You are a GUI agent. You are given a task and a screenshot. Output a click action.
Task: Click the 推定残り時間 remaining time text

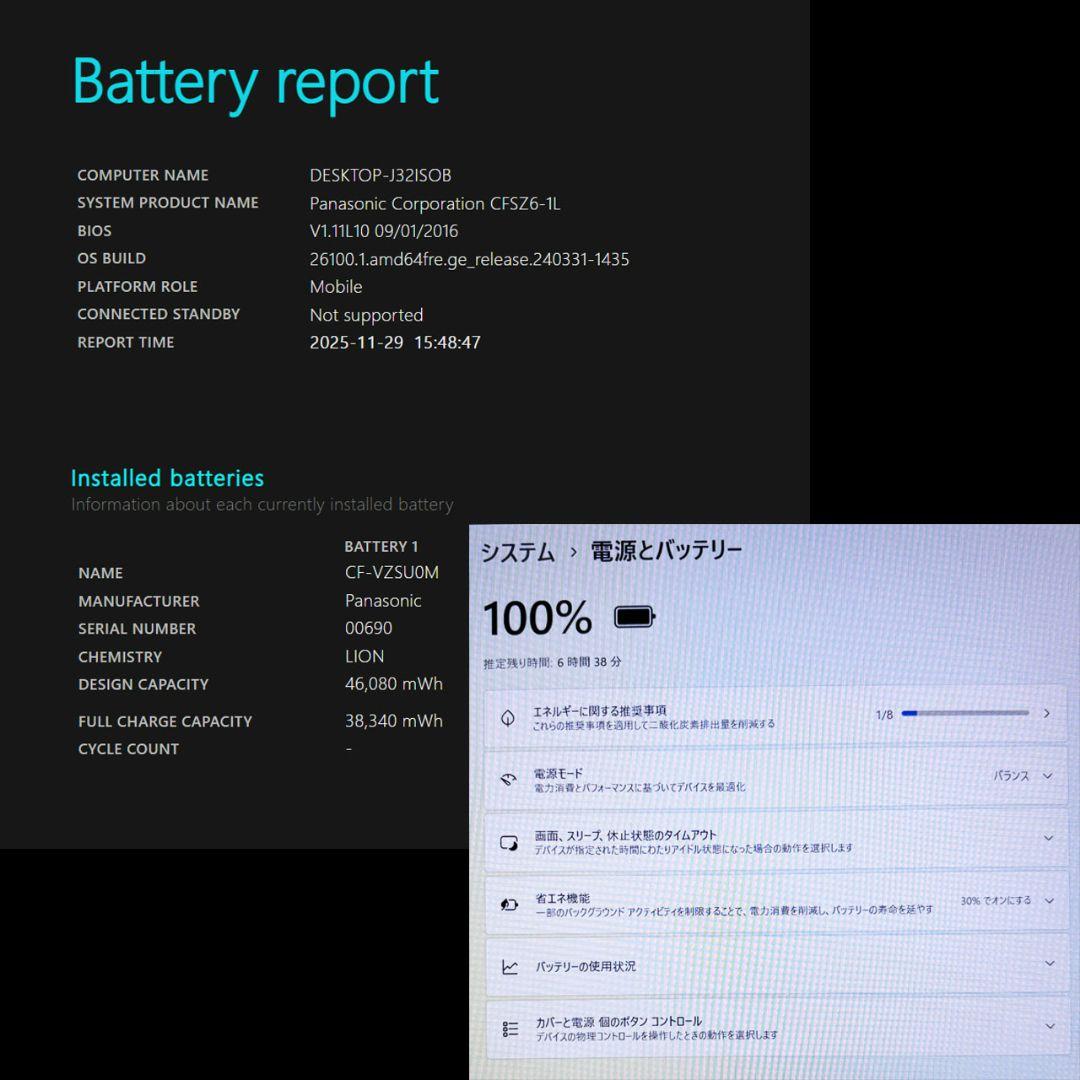552,662
